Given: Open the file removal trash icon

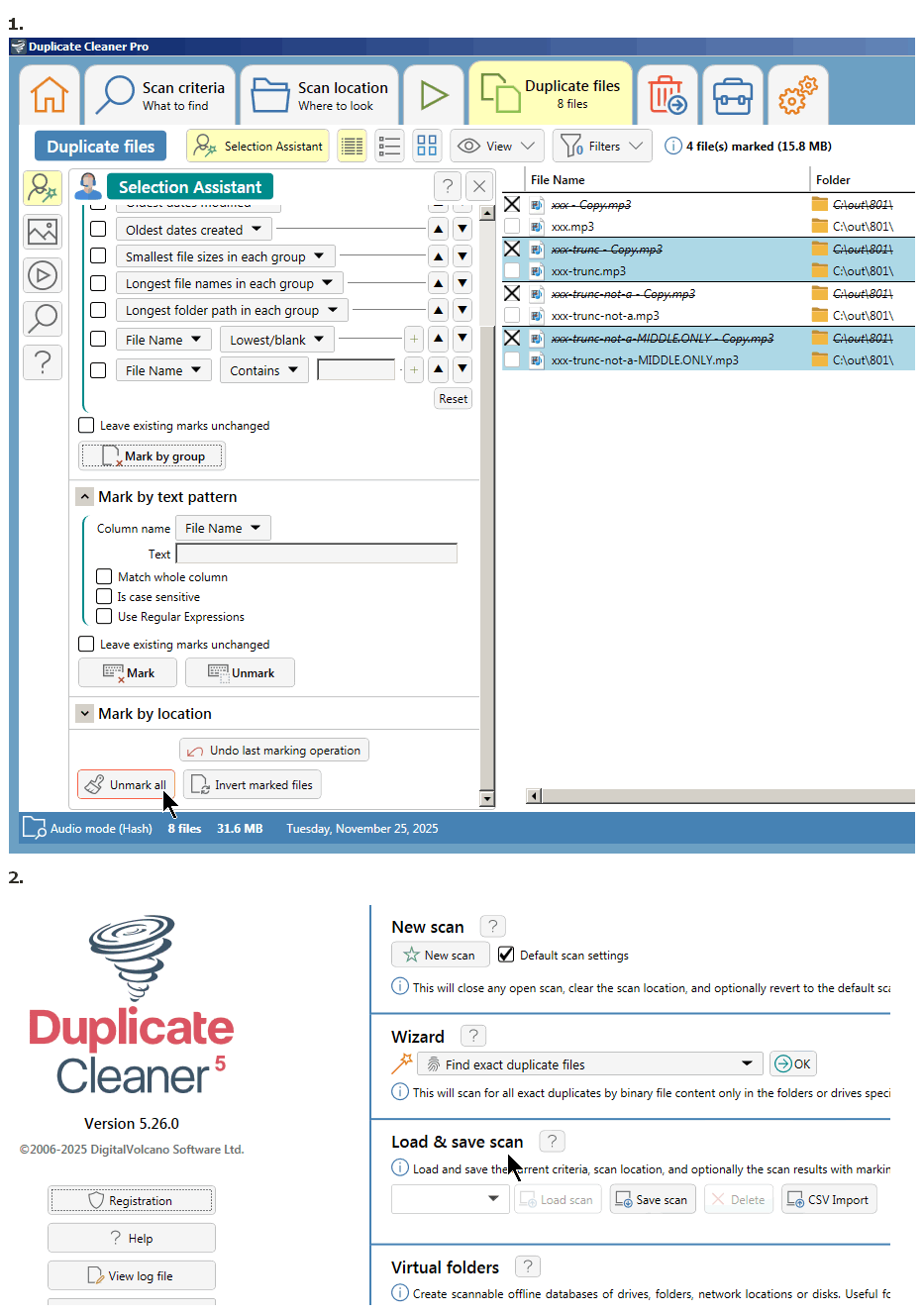Looking at the screenshot, I should 667,96.
